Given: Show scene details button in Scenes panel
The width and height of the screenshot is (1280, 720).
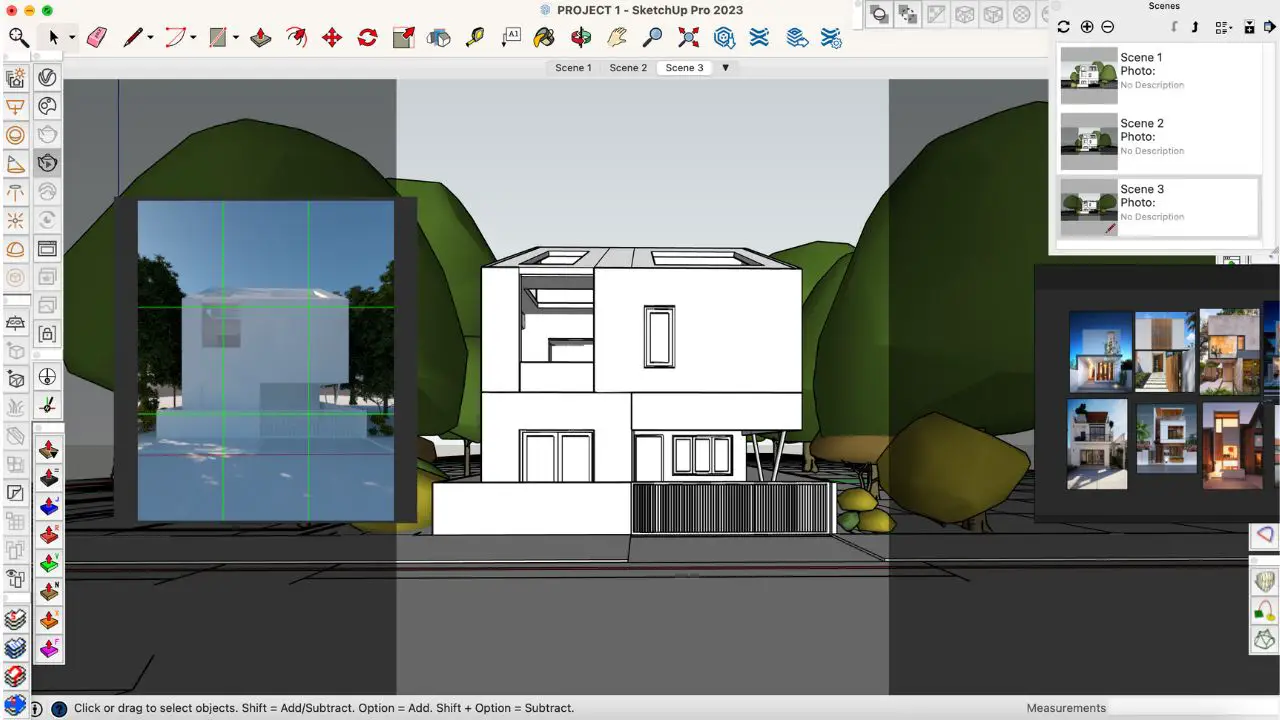Looking at the screenshot, I should coord(1250,27).
